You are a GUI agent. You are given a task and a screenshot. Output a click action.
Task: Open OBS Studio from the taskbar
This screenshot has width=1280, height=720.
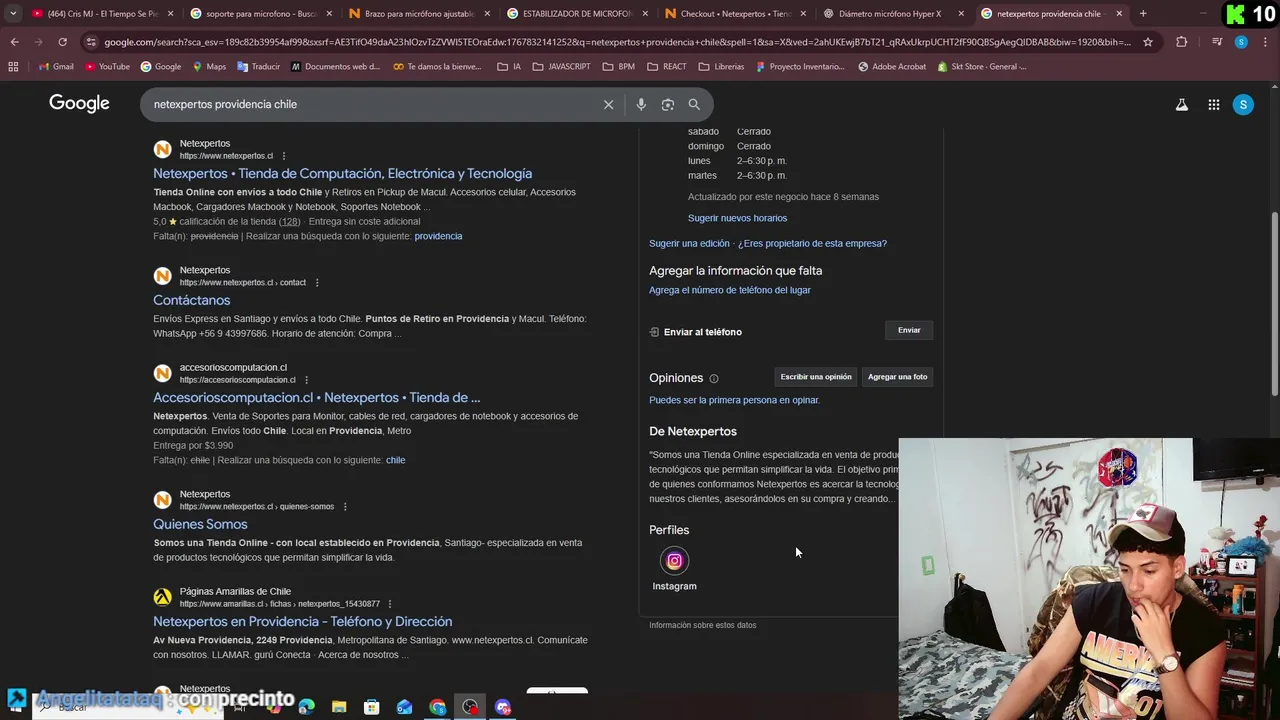(x=470, y=707)
